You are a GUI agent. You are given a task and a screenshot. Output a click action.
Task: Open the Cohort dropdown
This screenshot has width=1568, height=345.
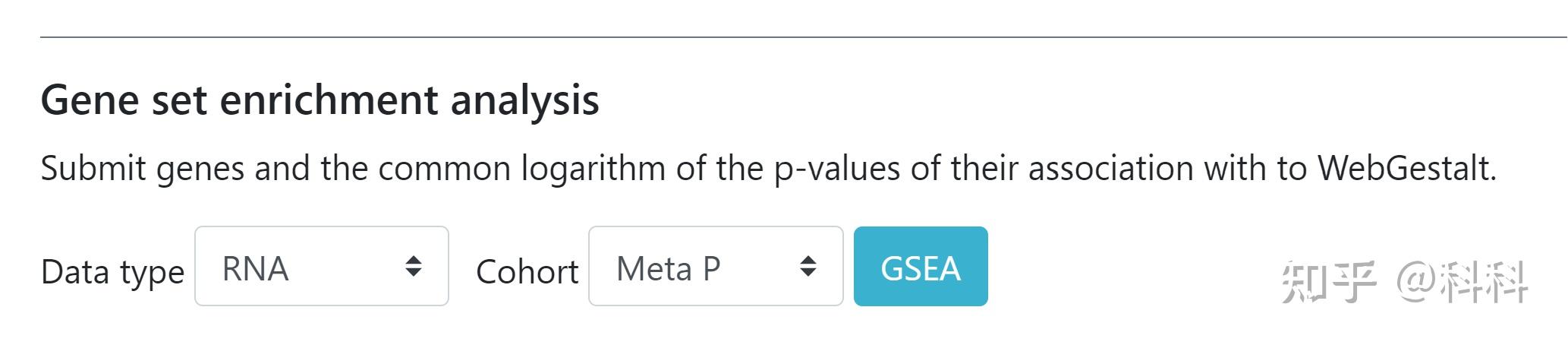[715, 267]
